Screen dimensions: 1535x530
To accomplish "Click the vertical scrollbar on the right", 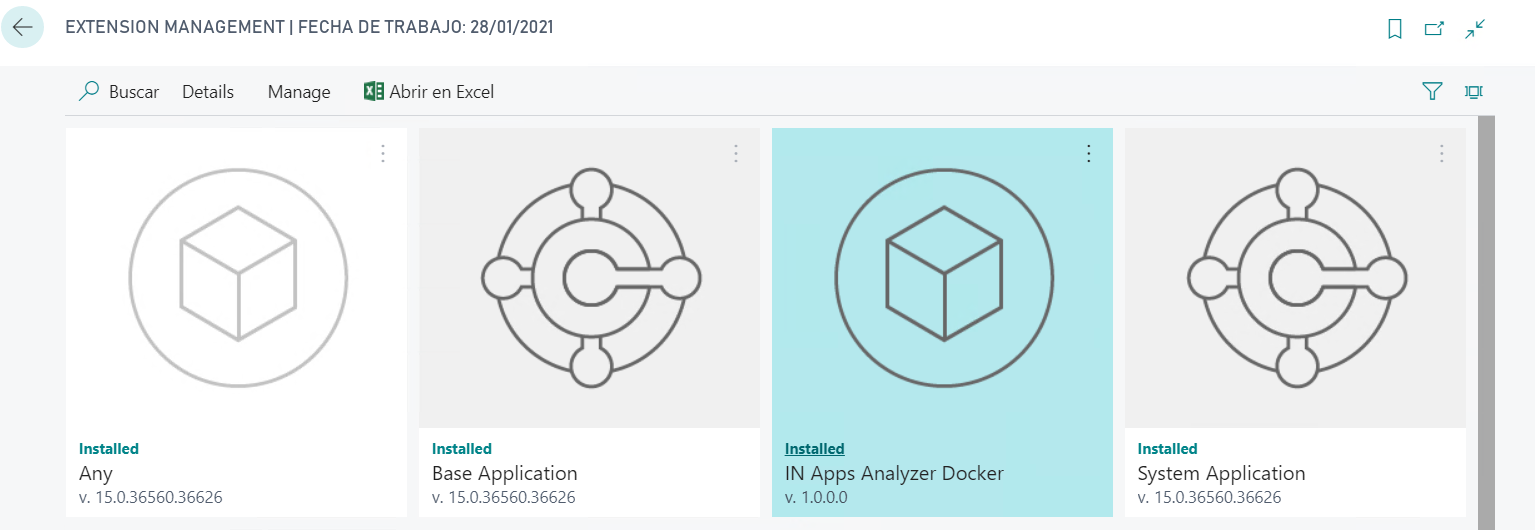I will [1485, 320].
